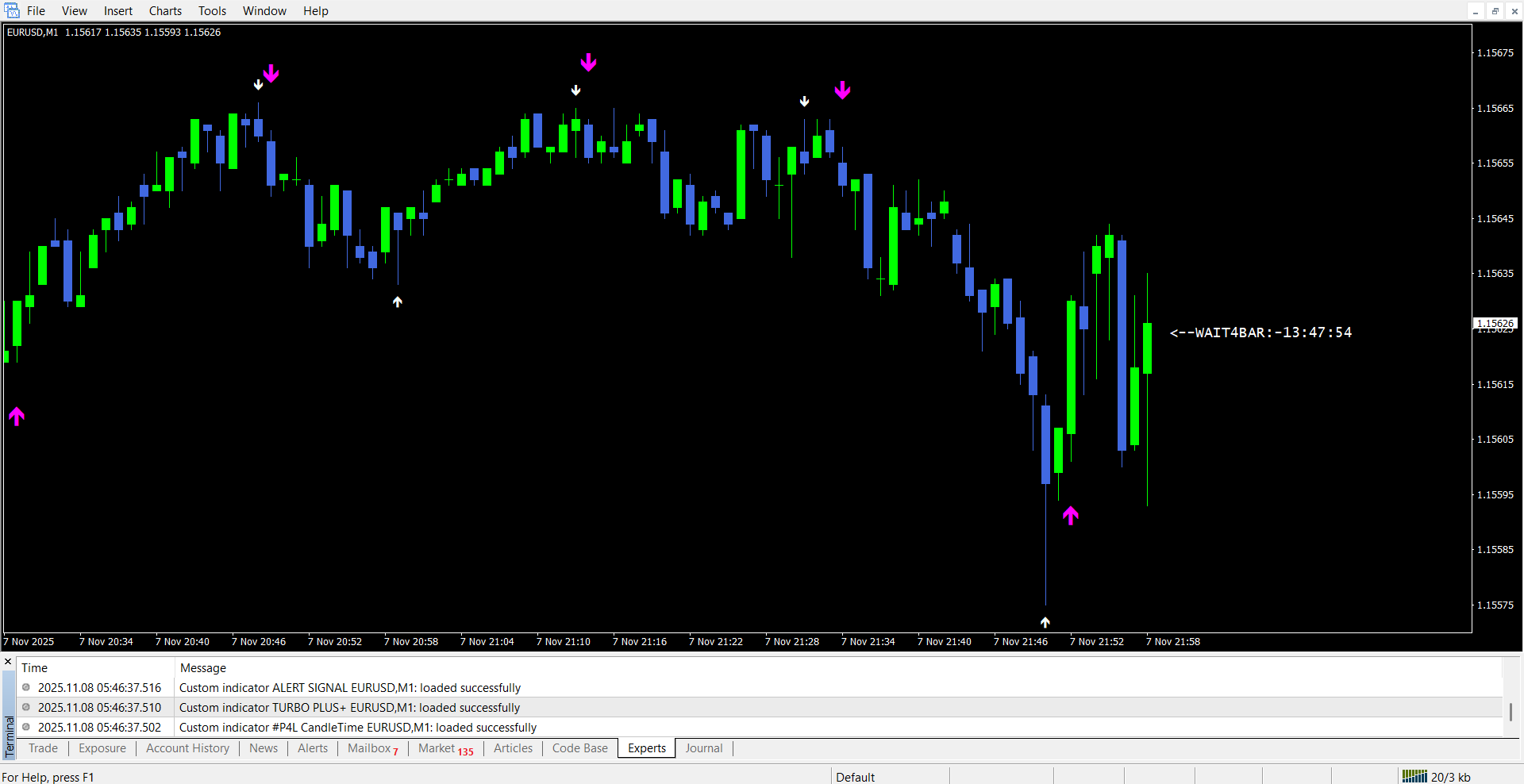The height and width of the screenshot is (784, 1524).
Task: Click the white up arrow near 20:58
Action: click(x=398, y=302)
